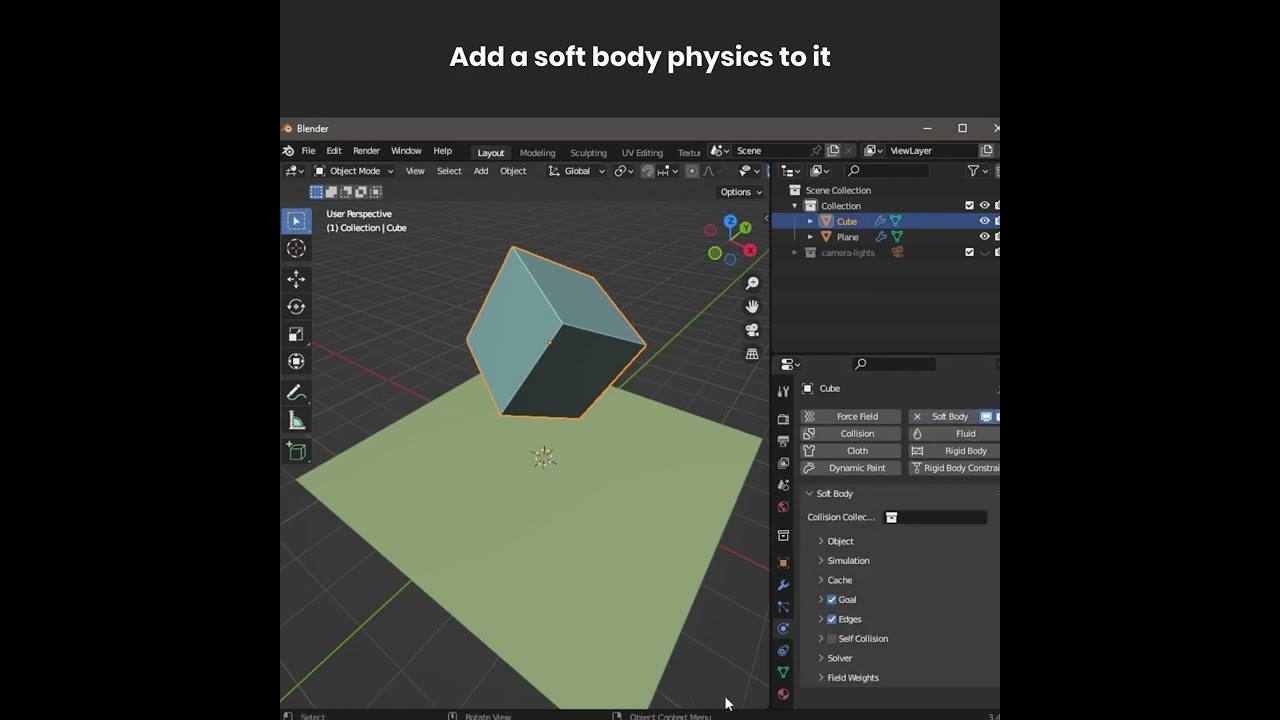Select the Annotate tool

point(296,393)
